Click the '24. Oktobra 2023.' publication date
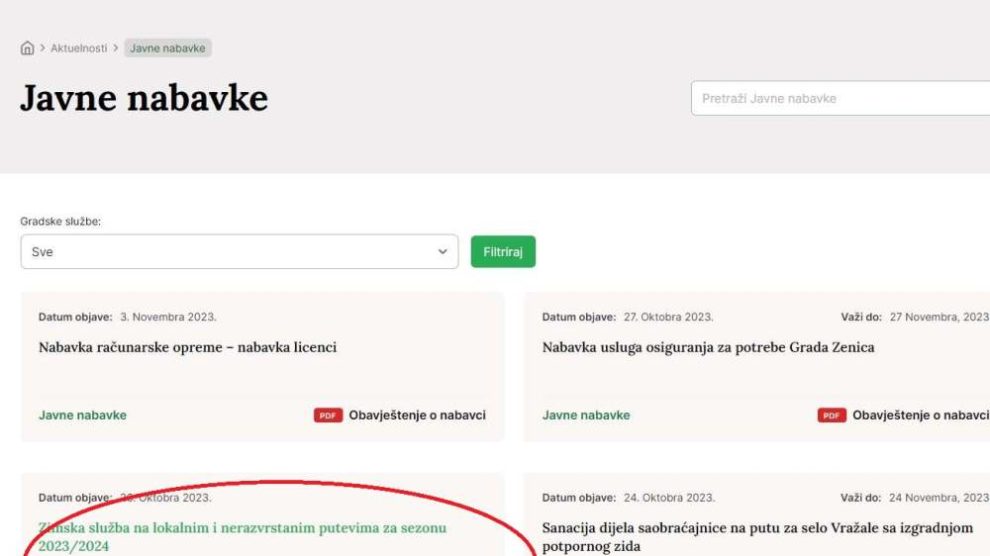Image resolution: width=990 pixels, height=556 pixels. tap(667, 497)
